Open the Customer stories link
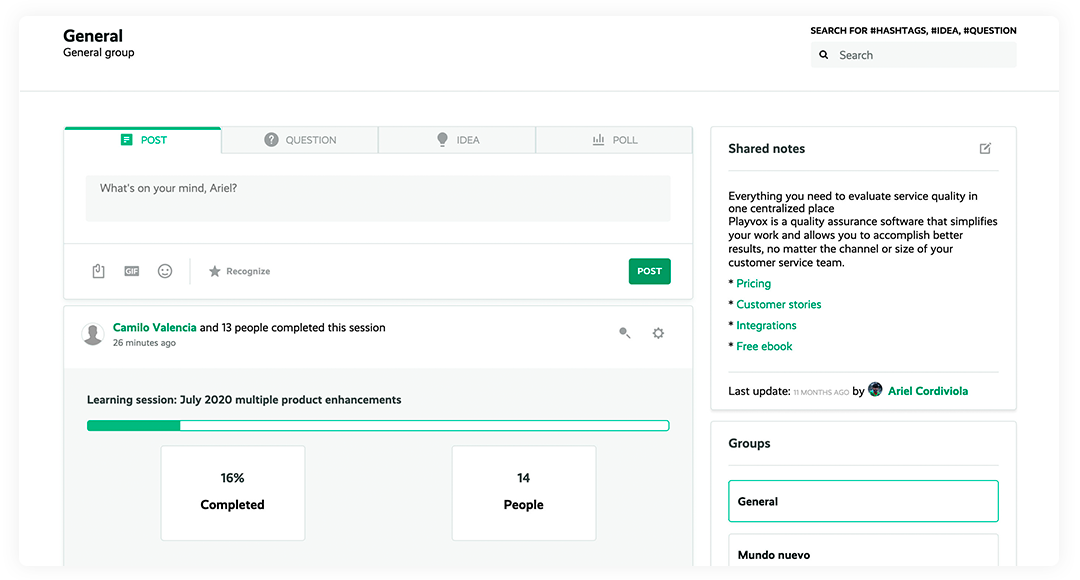Viewport: 1080px width, 580px height. (778, 304)
